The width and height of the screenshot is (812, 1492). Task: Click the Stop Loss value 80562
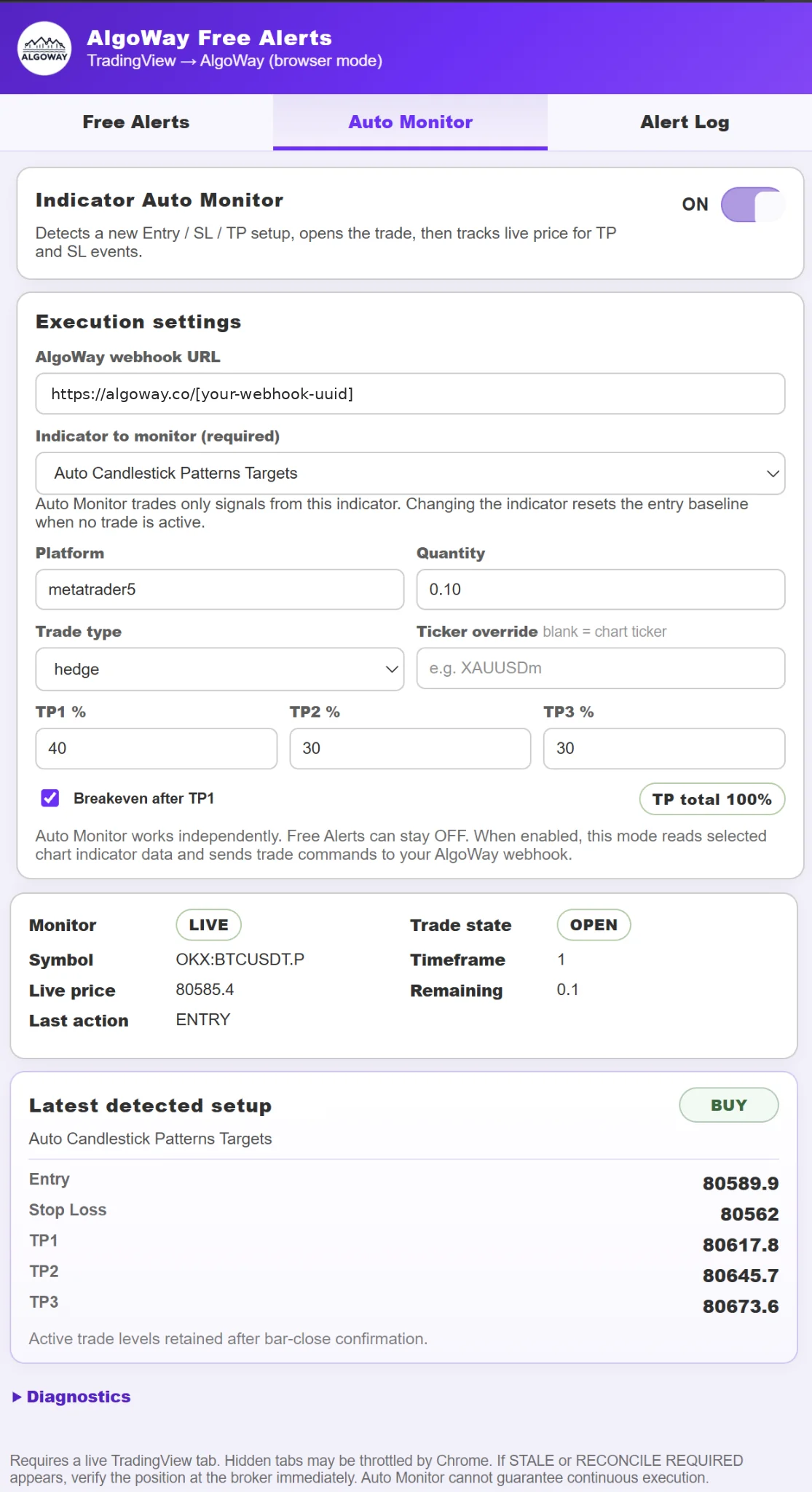(x=749, y=1214)
